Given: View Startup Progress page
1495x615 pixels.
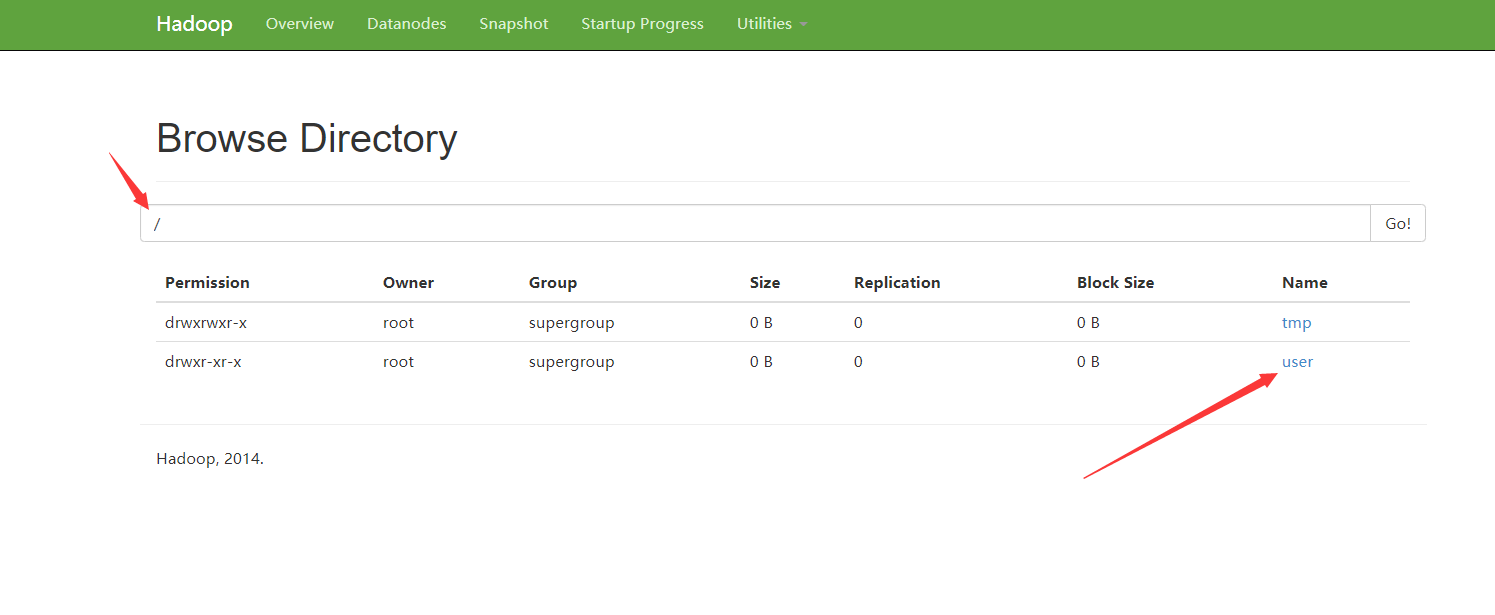Looking at the screenshot, I should tap(642, 24).
